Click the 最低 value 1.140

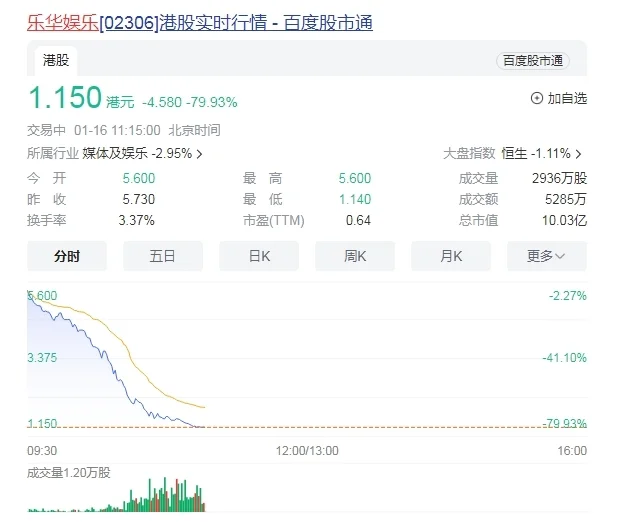pyautogui.click(x=355, y=200)
